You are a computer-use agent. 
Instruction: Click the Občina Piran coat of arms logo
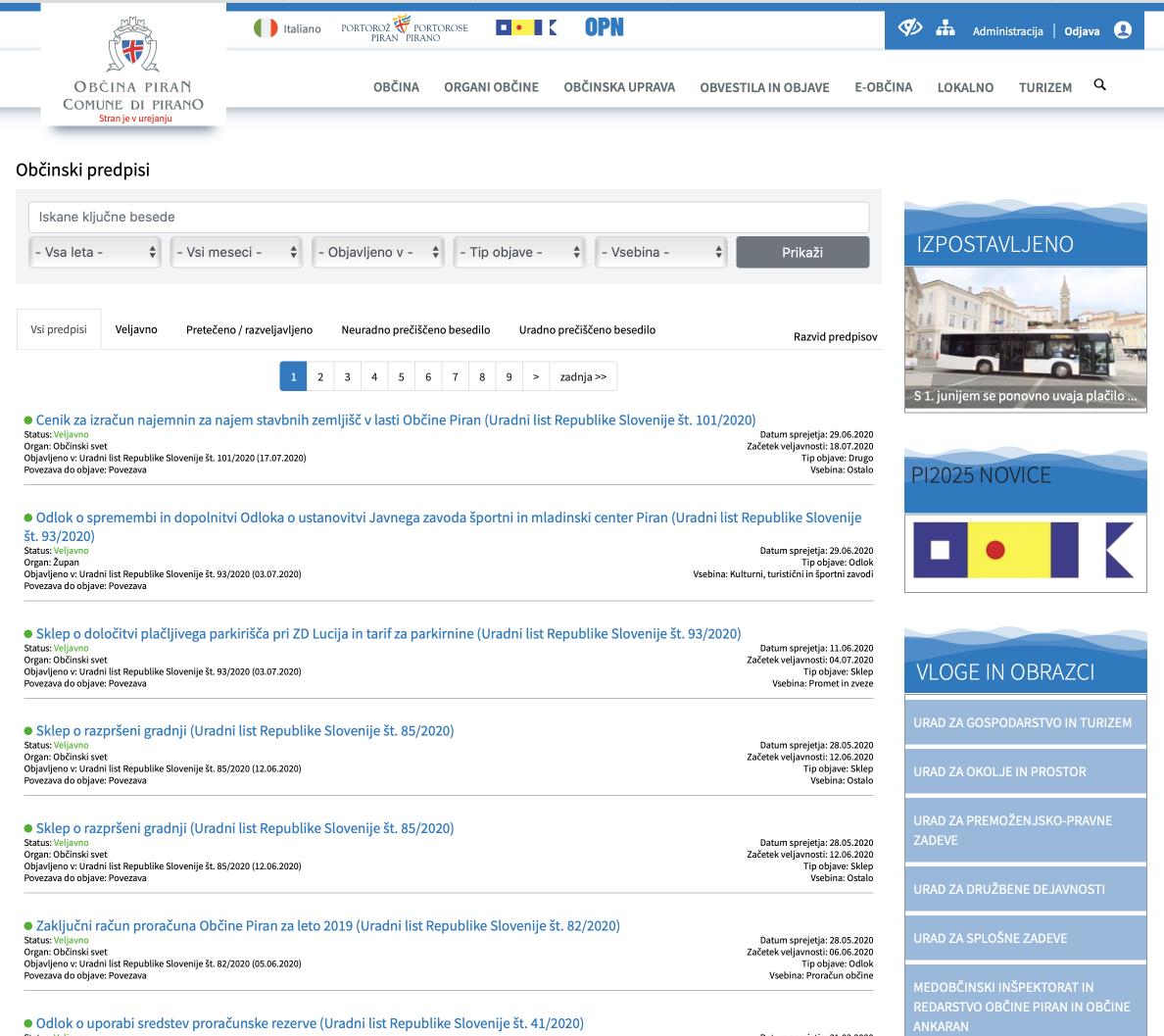point(133,45)
